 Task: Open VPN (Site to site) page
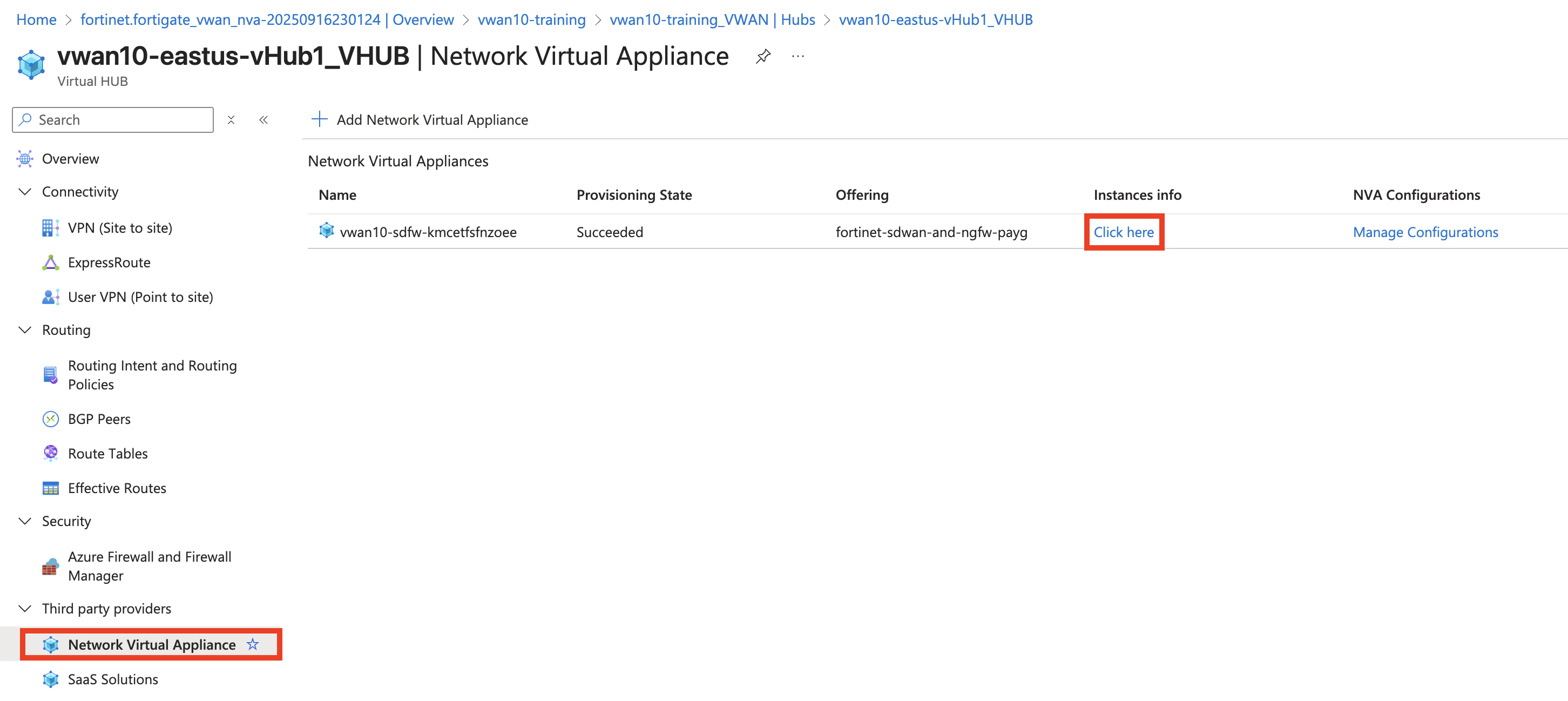[120, 228]
